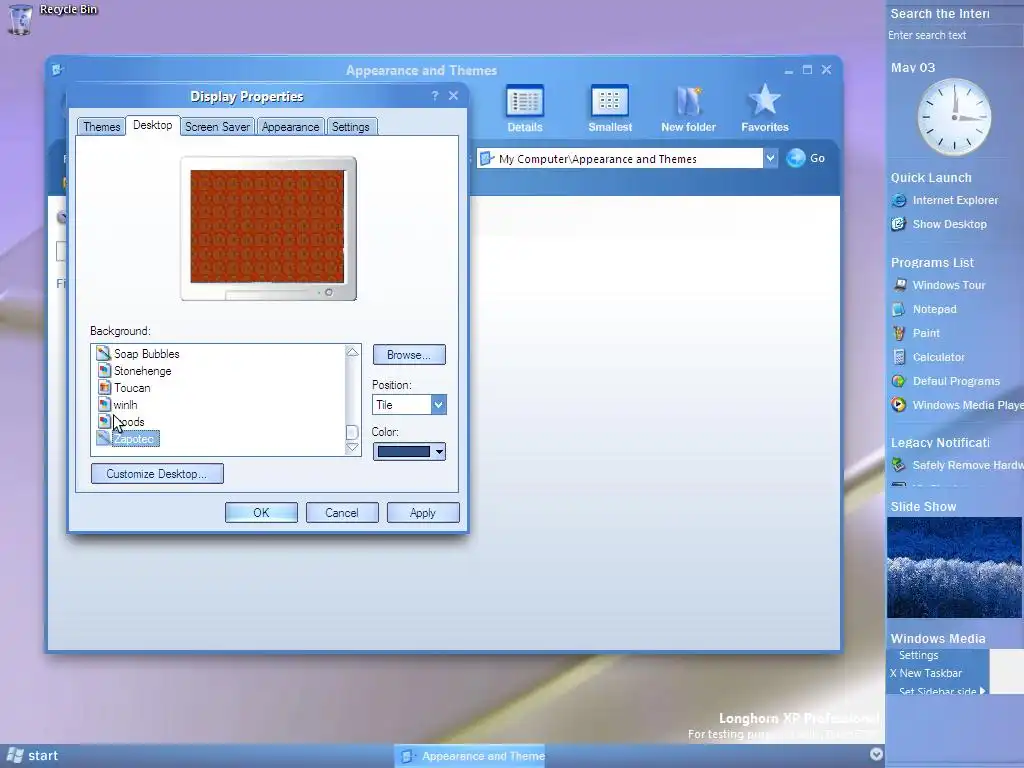Switch to the Themes tab

point(101,127)
